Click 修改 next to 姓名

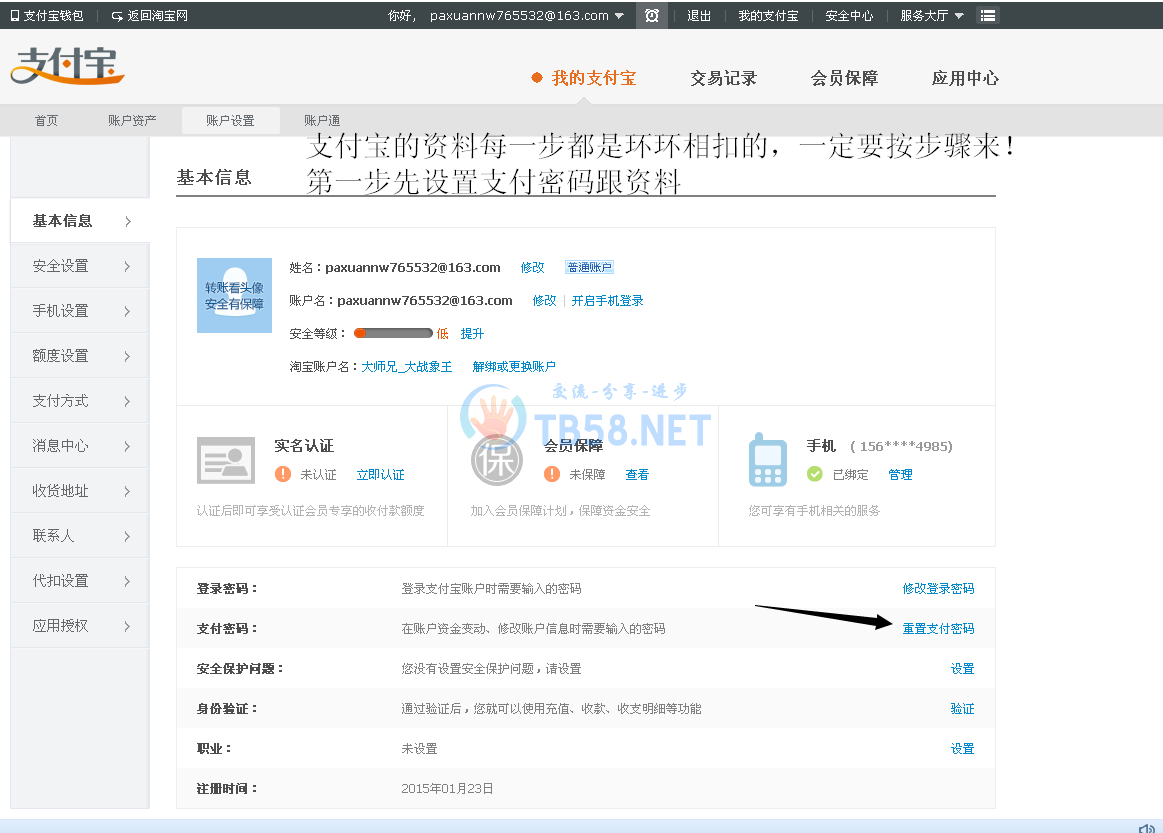pyautogui.click(x=533, y=267)
